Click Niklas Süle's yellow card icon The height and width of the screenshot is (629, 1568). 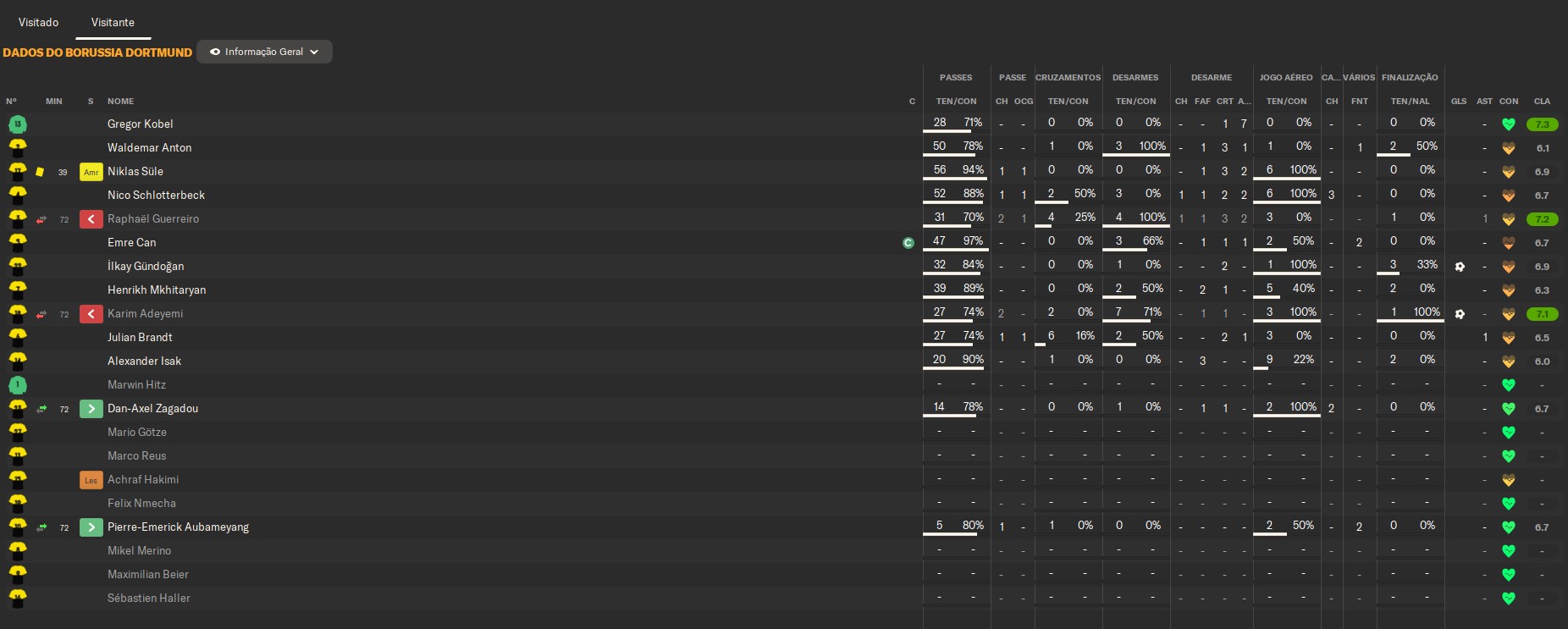pyautogui.click(x=40, y=172)
